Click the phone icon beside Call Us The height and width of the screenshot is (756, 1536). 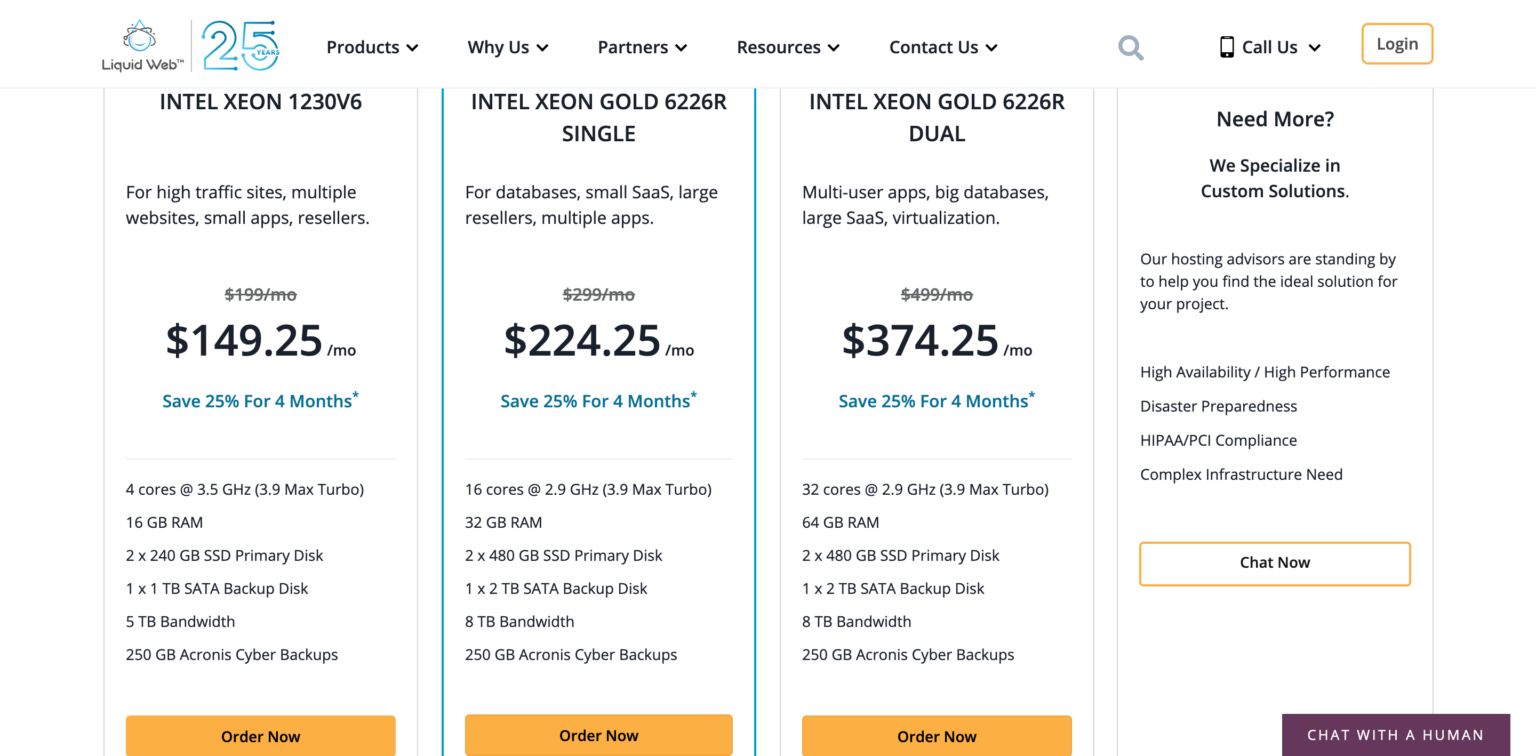coord(1226,47)
